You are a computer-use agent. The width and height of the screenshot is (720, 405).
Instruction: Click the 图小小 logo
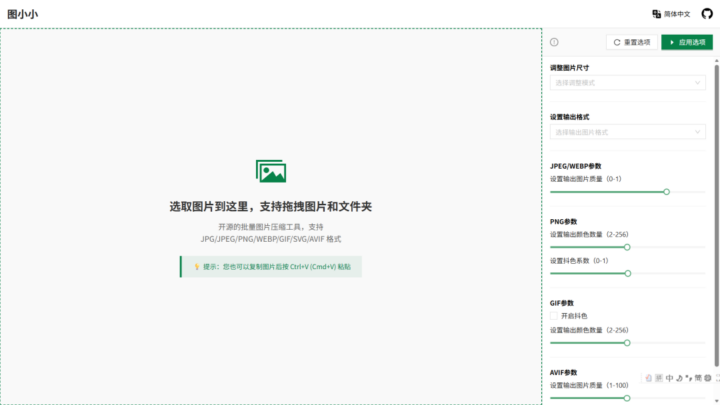(x=22, y=14)
